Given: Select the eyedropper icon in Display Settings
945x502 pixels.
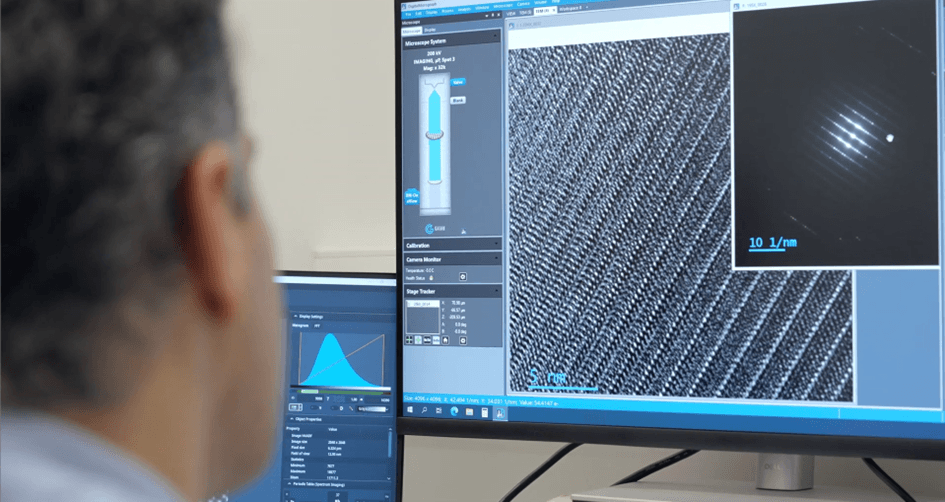Looking at the screenshot, I should [x=351, y=409].
